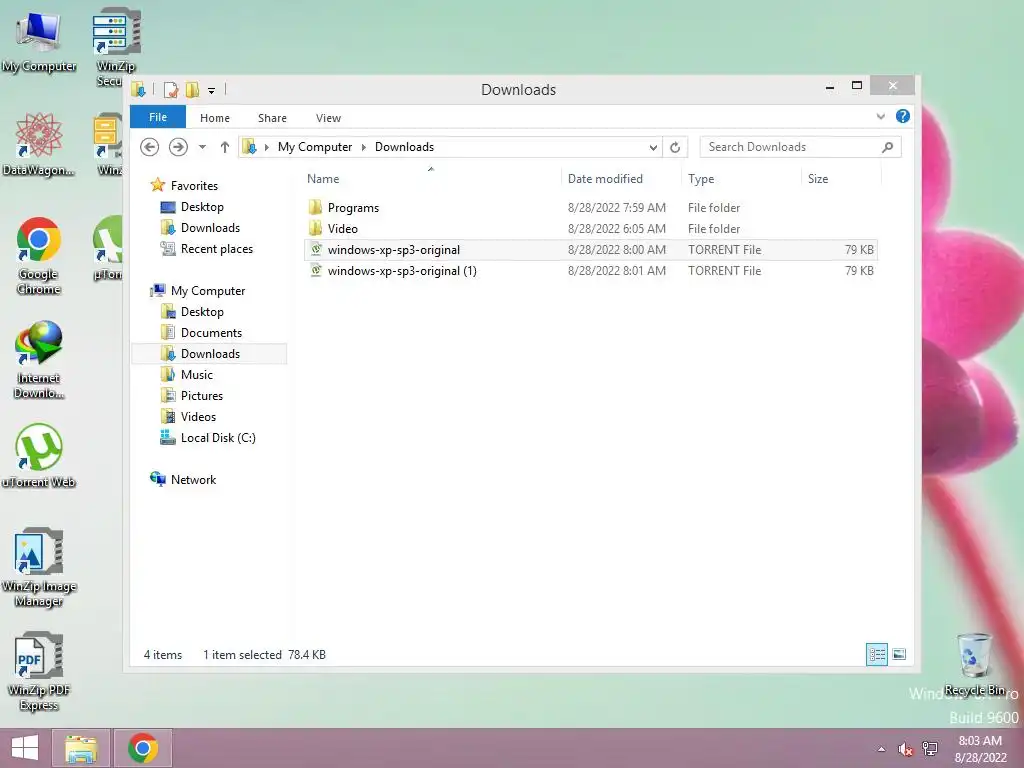The width and height of the screenshot is (1024, 768).
Task: Open WinZip PDF Express desktop icon
Action: tap(39, 671)
